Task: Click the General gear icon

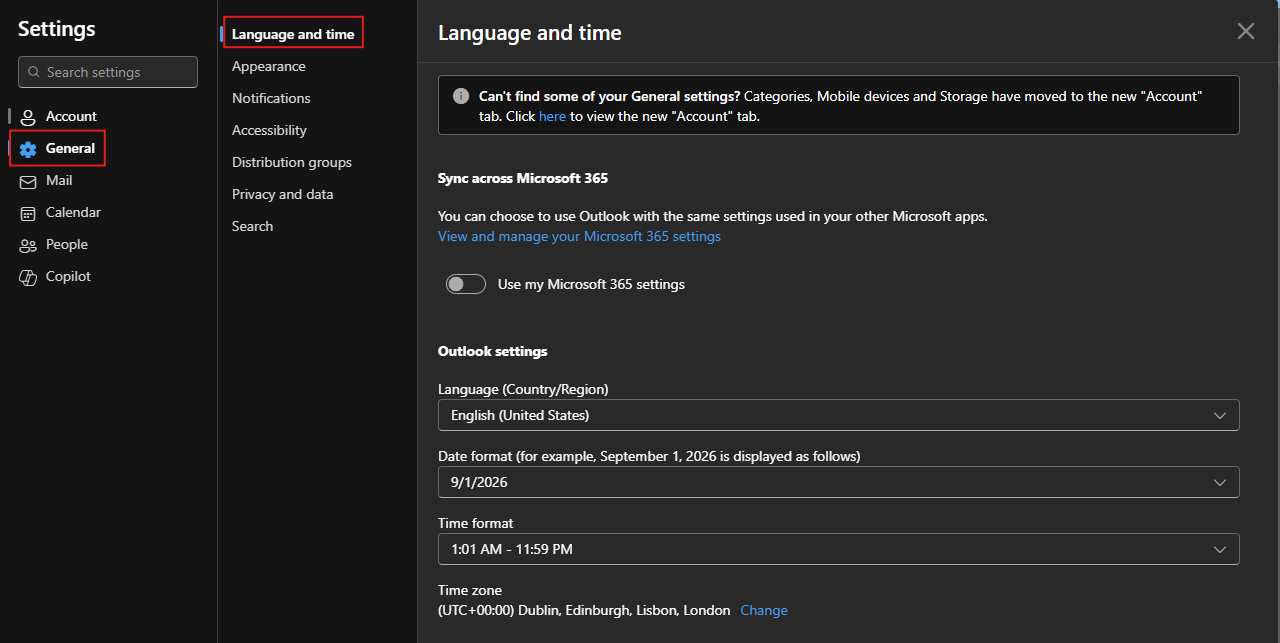Action: click(x=28, y=149)
